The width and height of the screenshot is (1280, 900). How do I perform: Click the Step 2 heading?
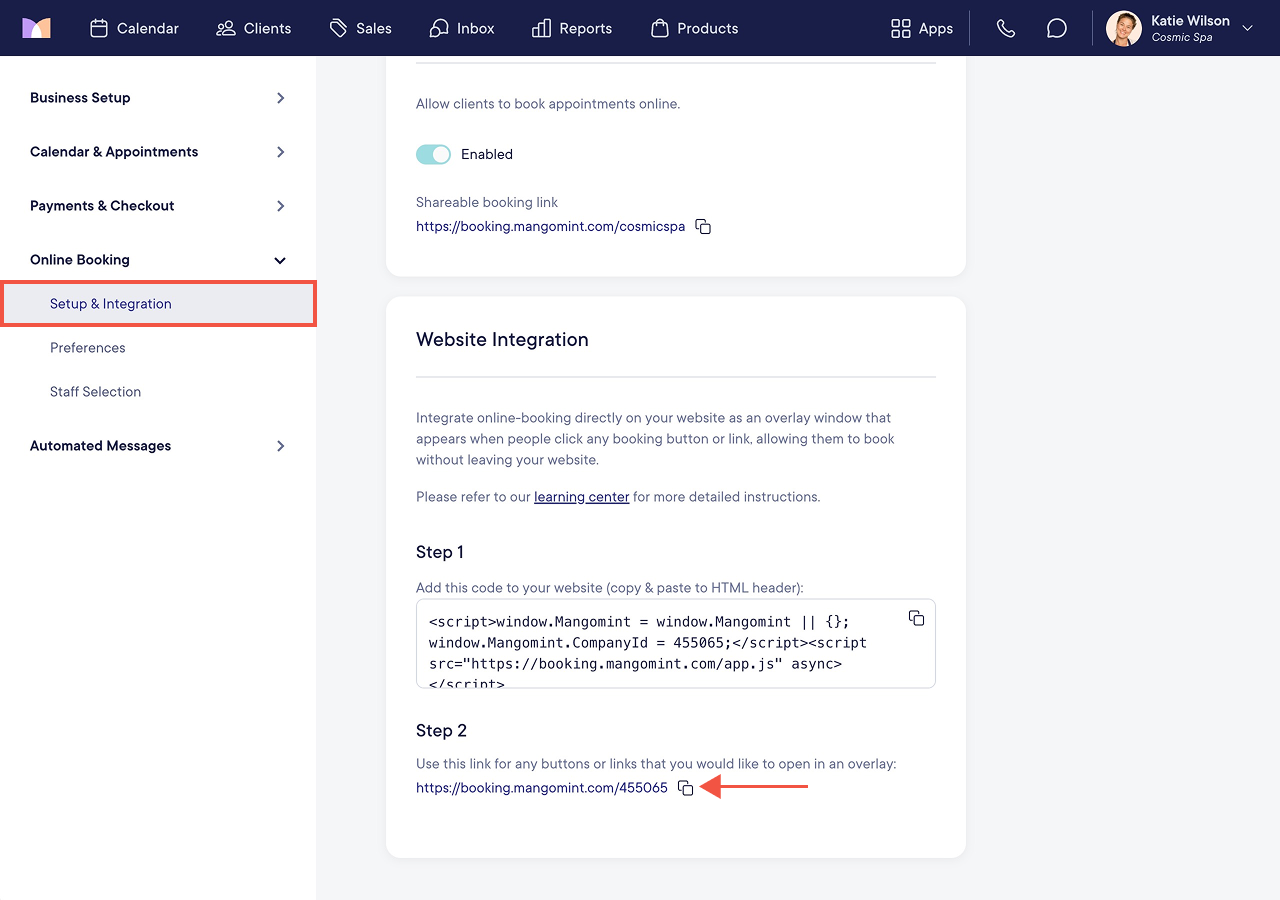tap(442, 731)
